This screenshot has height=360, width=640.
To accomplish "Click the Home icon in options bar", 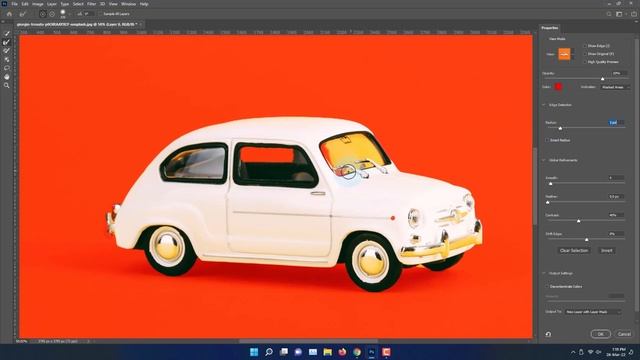I will (9, 14).
